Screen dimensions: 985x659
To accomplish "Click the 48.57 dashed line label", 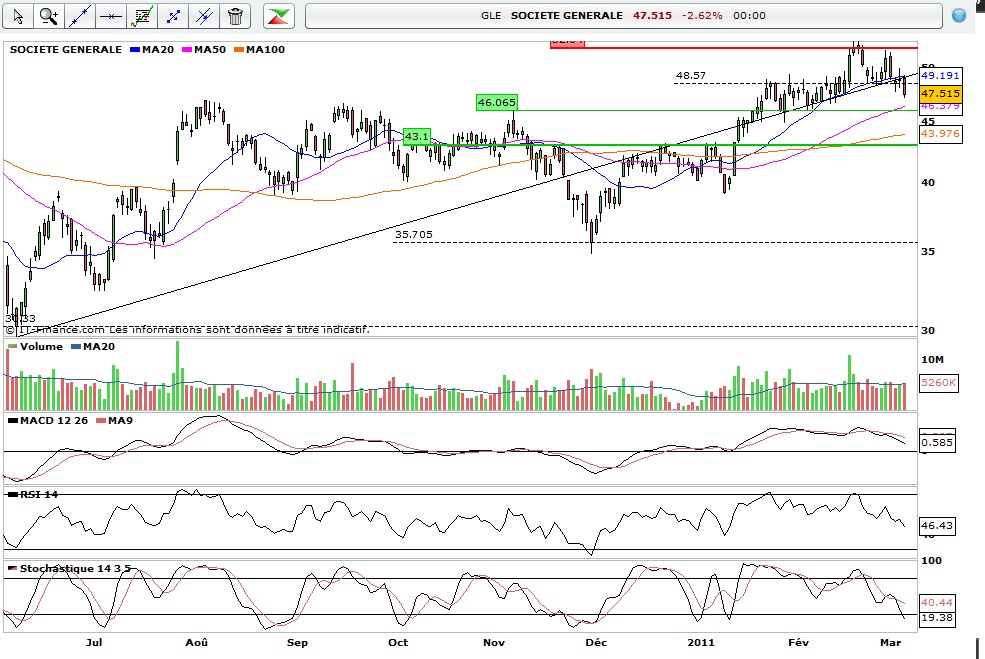I will (x=690, y=75).
